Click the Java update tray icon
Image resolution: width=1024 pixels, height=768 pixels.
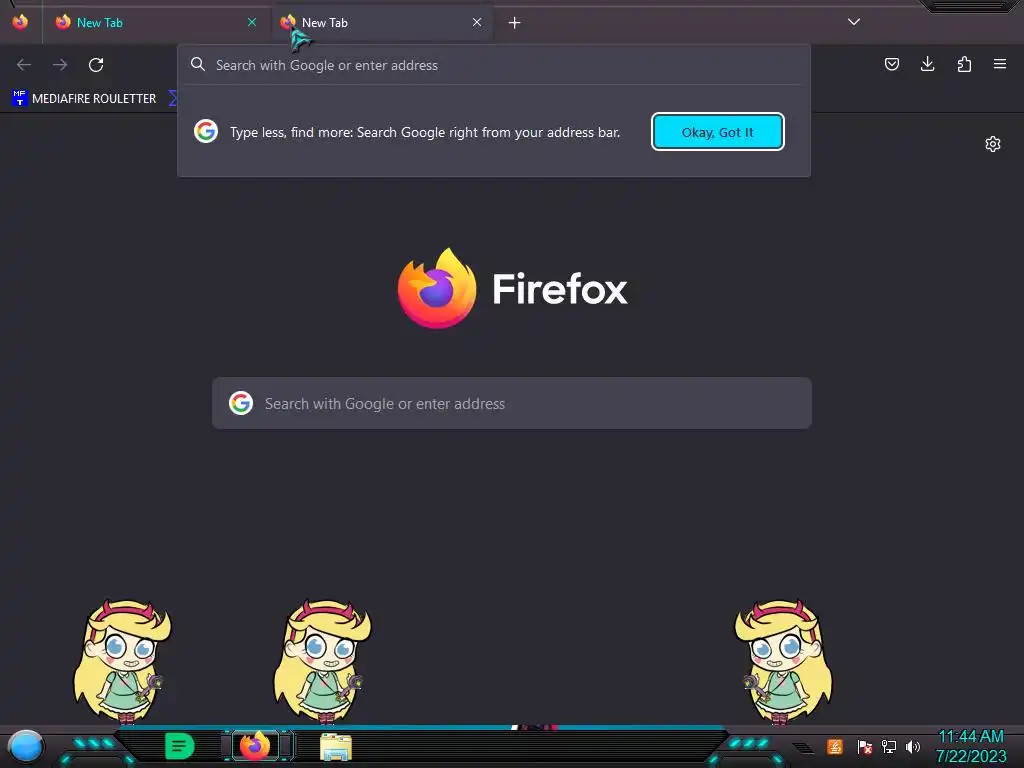tap(835, 746)
